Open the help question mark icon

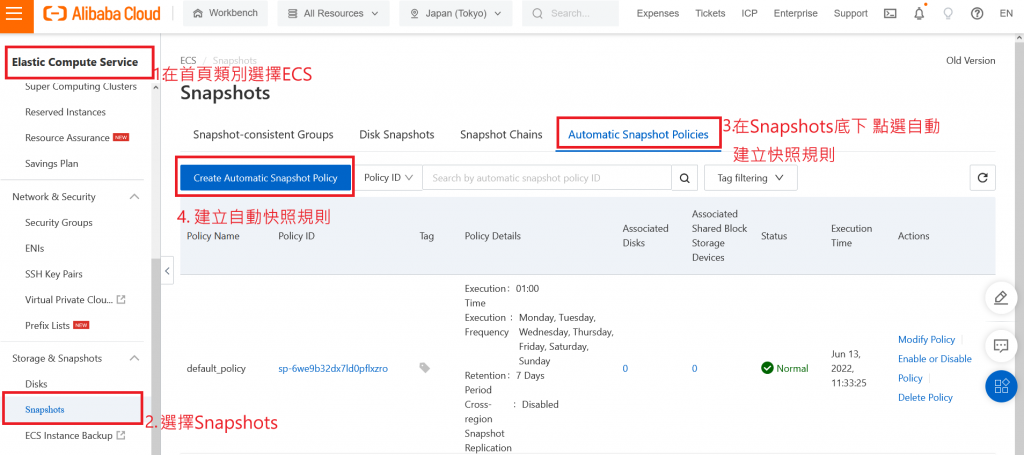(x=977, y=13)
